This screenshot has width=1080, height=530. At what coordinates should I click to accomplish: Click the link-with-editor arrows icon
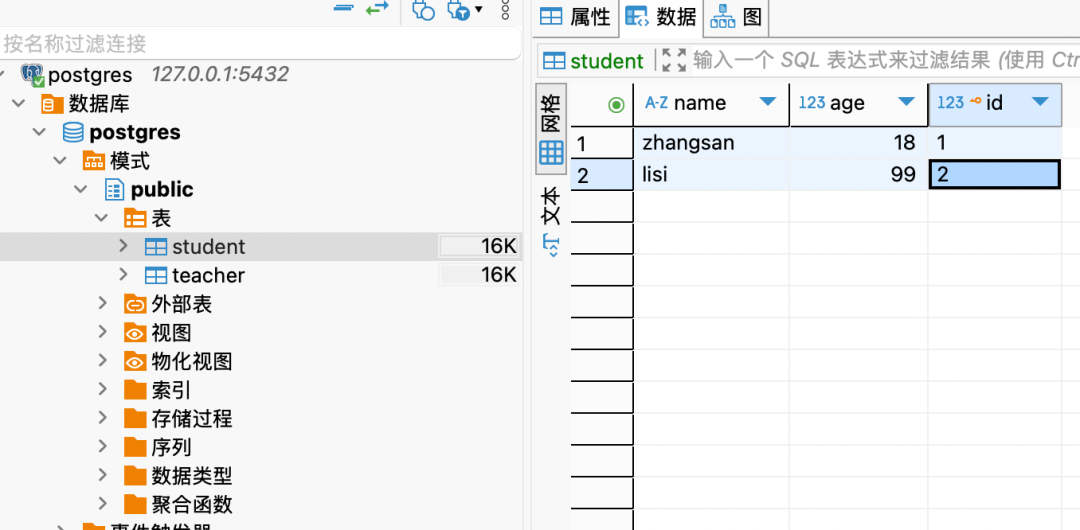pyautogui.click(x=377, y=8)
